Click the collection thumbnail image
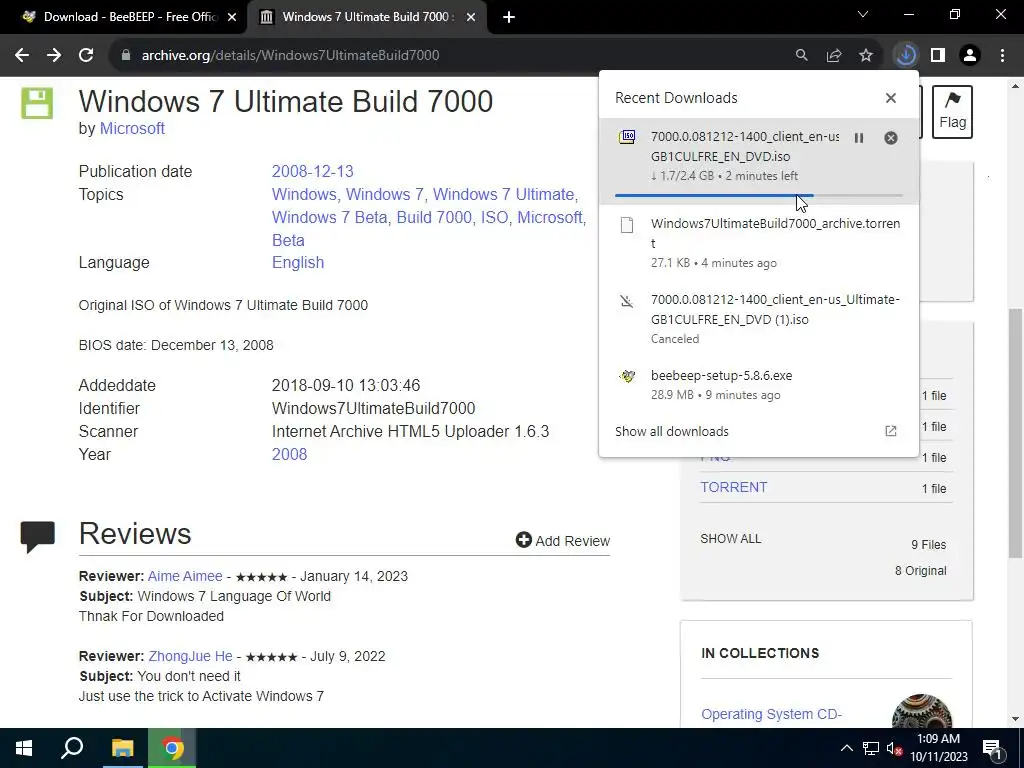Image resolution: width=1024 pixels, height=768 pixels. tap(921, 711)
